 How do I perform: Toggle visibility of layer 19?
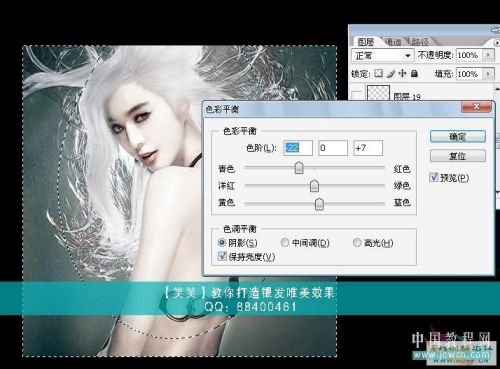357,95
